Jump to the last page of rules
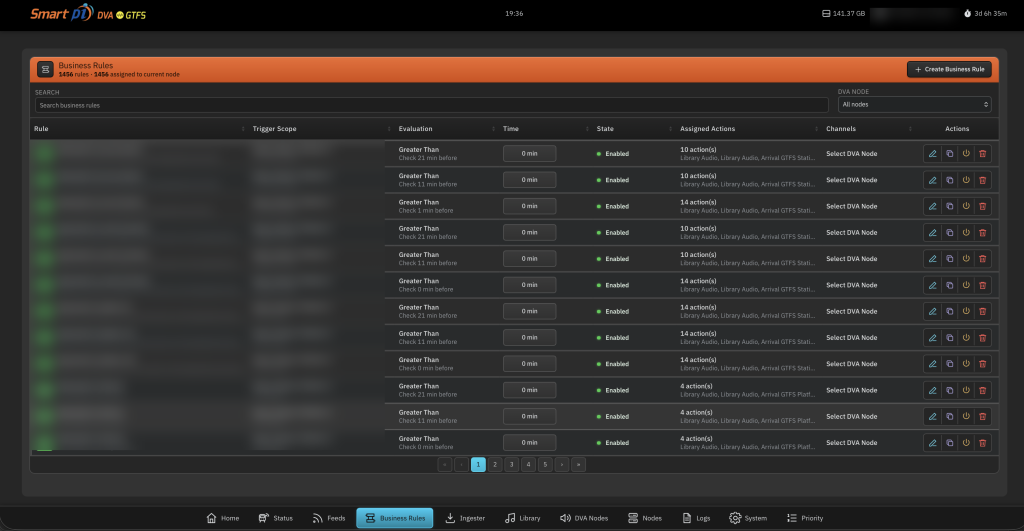The width and height of the screenshot is (1024, 531). (579, 464)
